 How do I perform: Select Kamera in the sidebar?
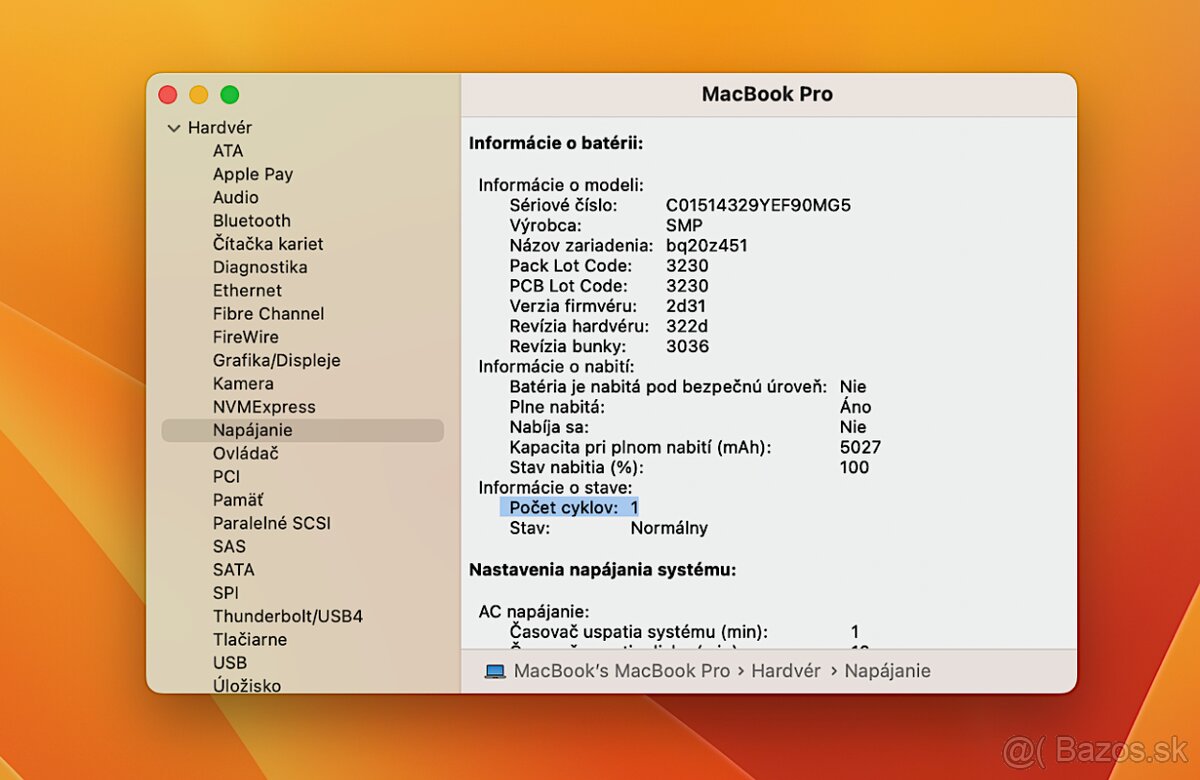243,383
